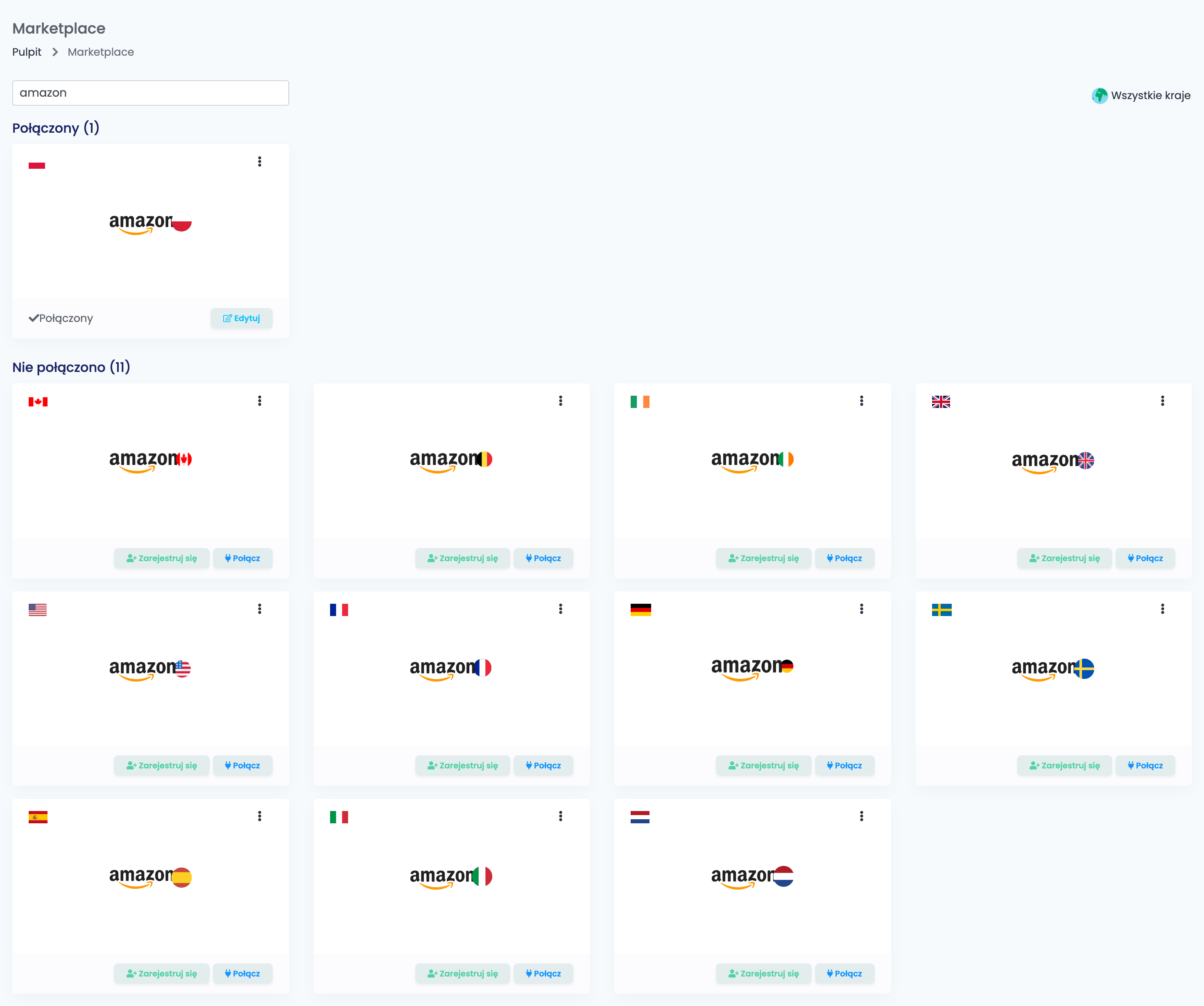Image resolution: width=1204 pixels, height=1006 pixels.
Task: Open three-dot menu on Amazon Netherlands card
Action: coord(861,816)
